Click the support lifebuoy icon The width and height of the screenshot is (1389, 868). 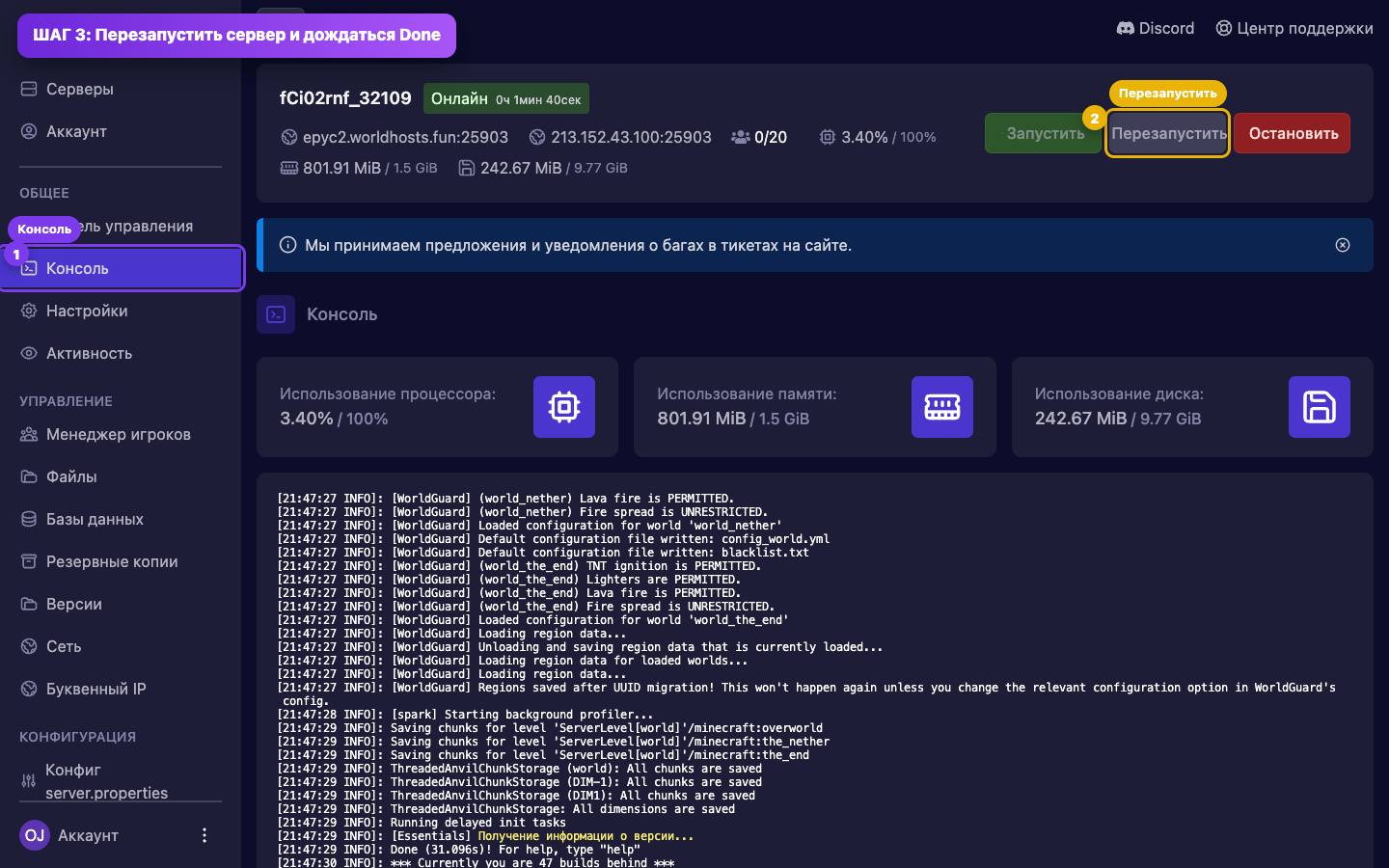tap(1224, 28)
